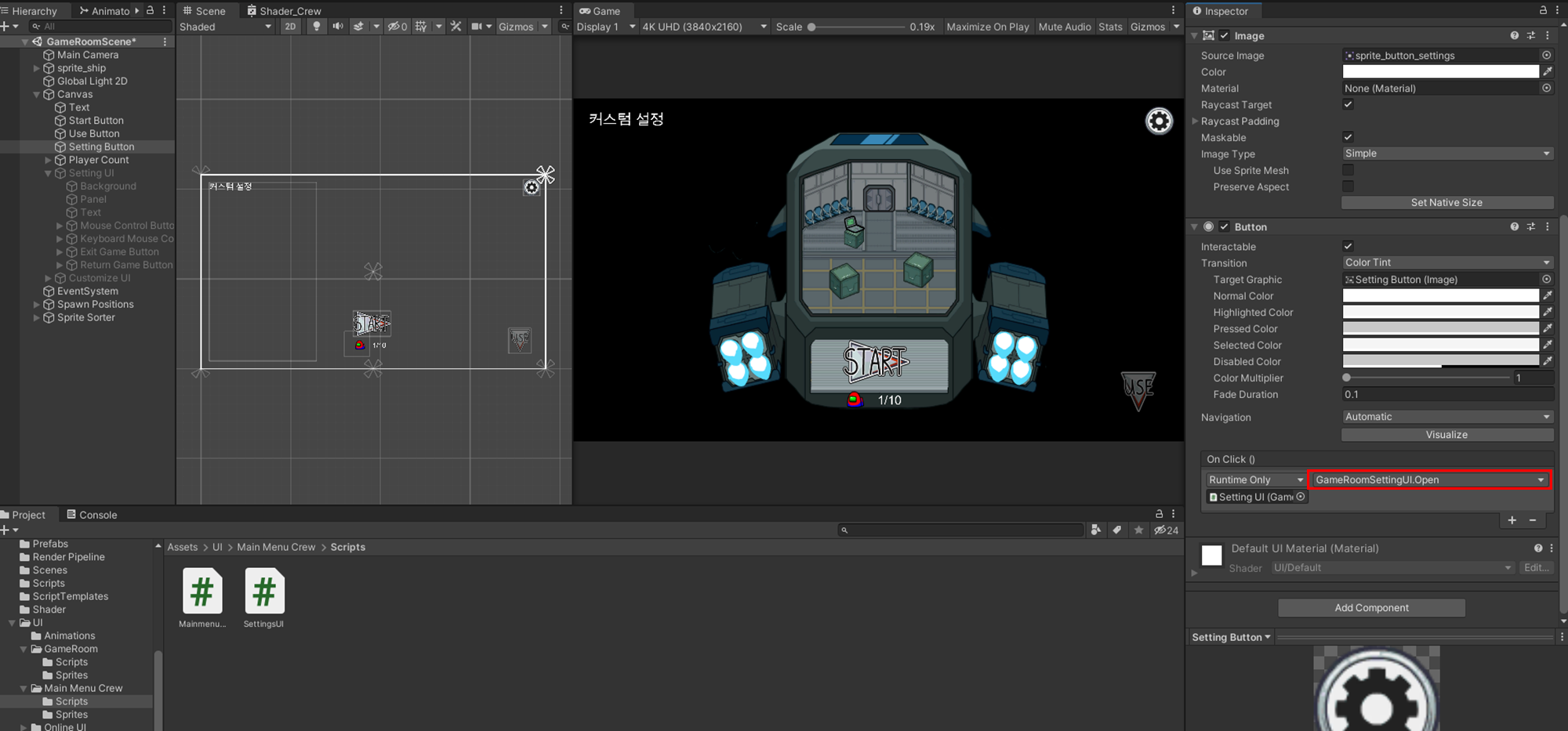Viewport: 1568px width, 731px height.
Task: Uncheck the Maskable option
Action: pyautogui.click(x=1348, y=138)
